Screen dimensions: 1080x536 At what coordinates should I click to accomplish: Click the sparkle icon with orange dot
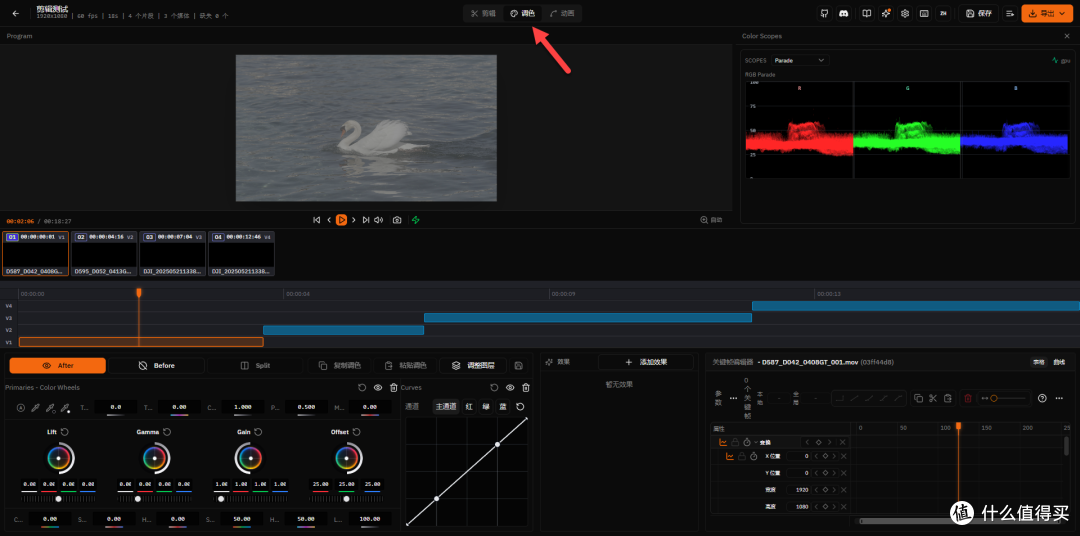click(886, 13)
